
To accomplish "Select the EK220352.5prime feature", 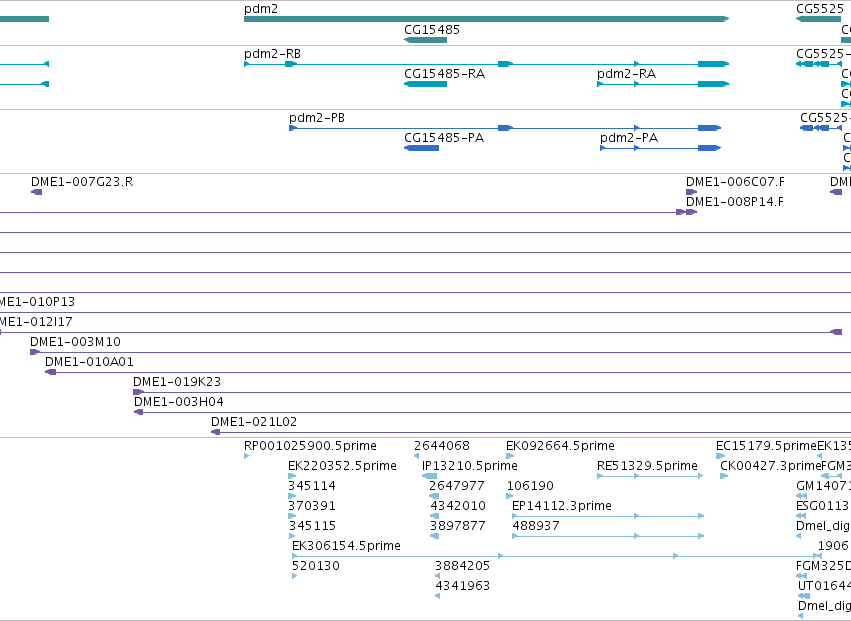I will pos(293,476).
